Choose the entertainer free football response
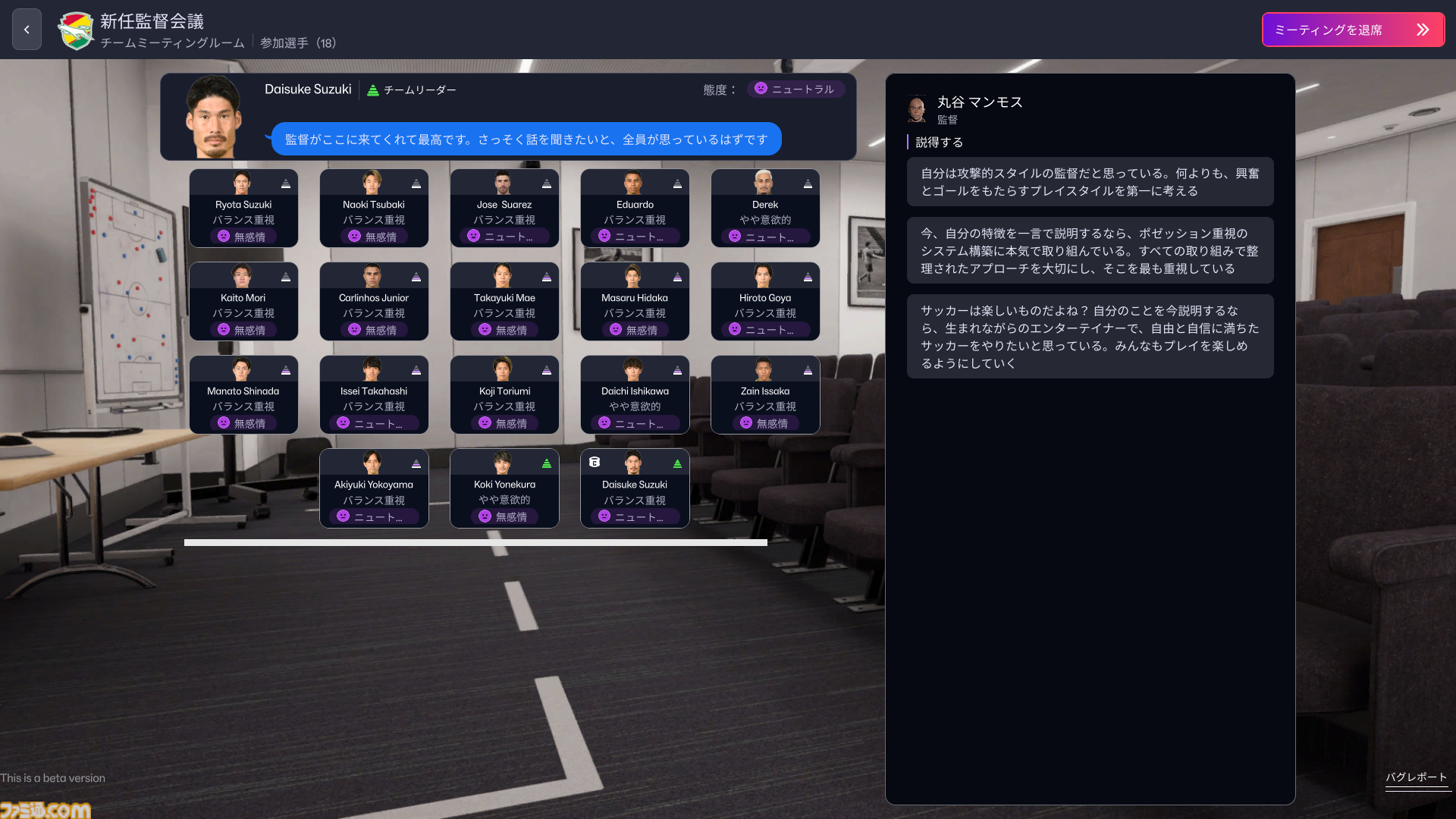The height and width of the screenshot is (819, 1456). (x=1090, y=337)
